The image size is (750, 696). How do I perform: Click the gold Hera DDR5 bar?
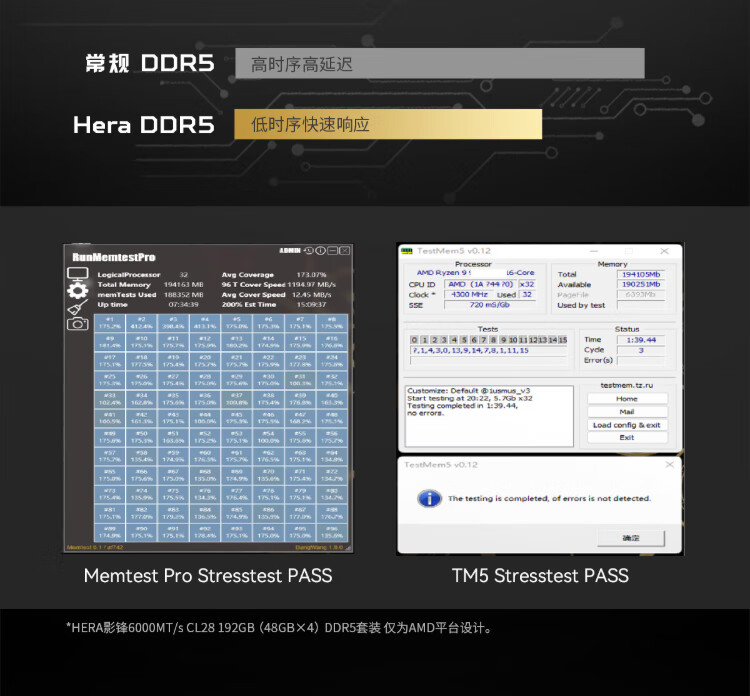[388, 125]
